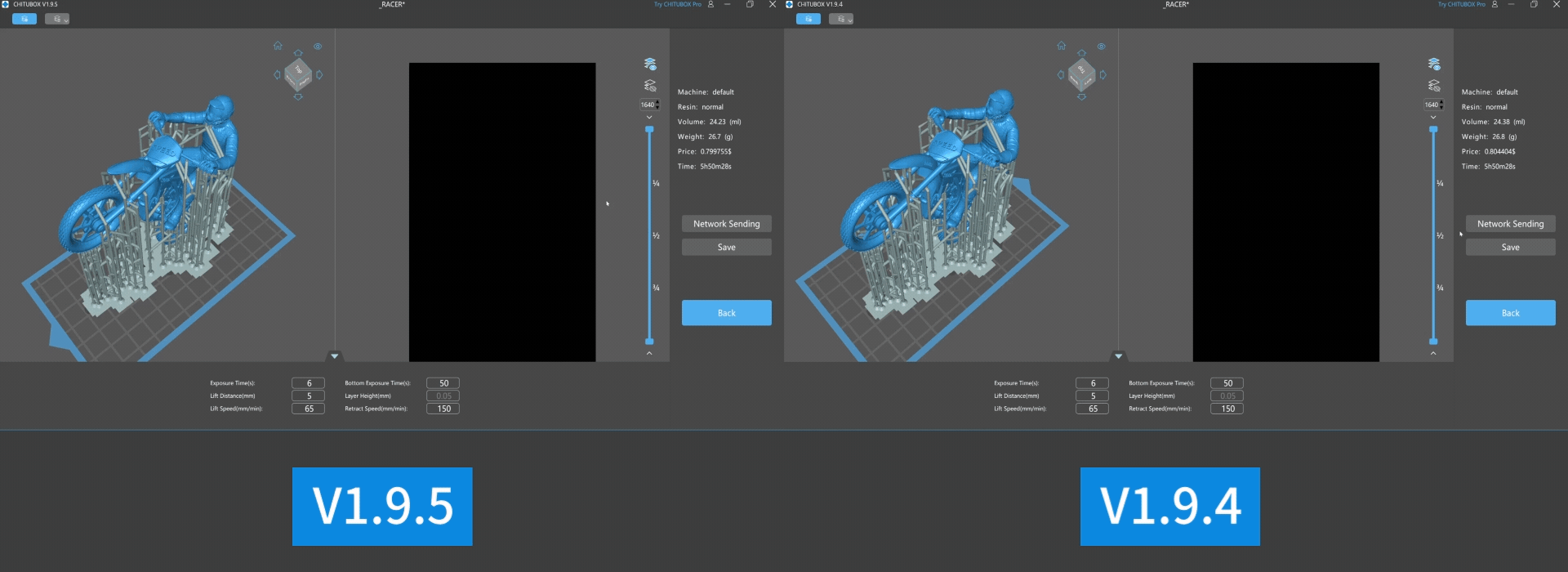Image resolution: width=1568 pixels, height=572 pixels.
Task: Collapse the V1.9.5 settings panel with the triangle
Action: (335, 356)
